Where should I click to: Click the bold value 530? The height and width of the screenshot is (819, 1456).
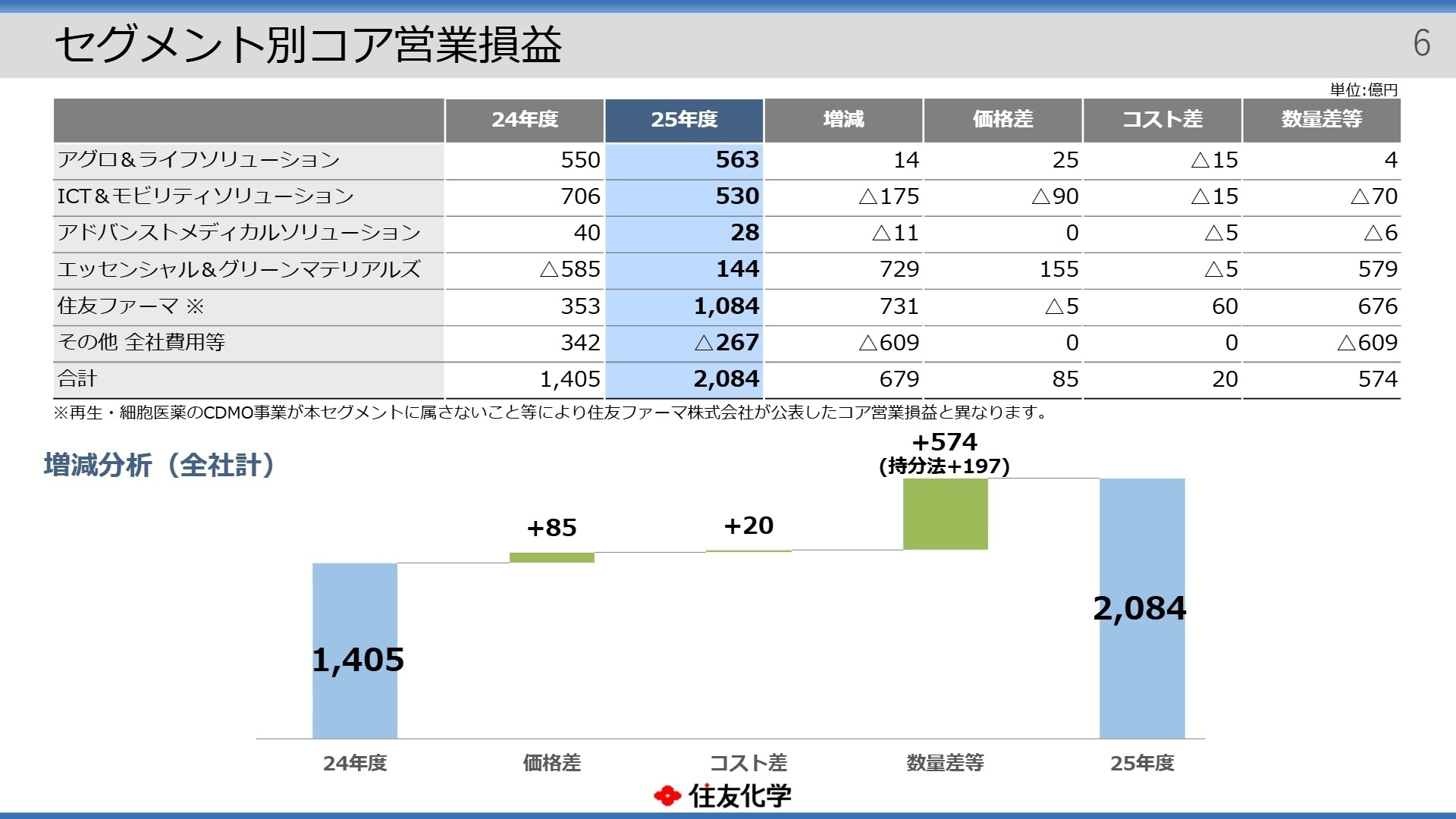tap(737, 196)
